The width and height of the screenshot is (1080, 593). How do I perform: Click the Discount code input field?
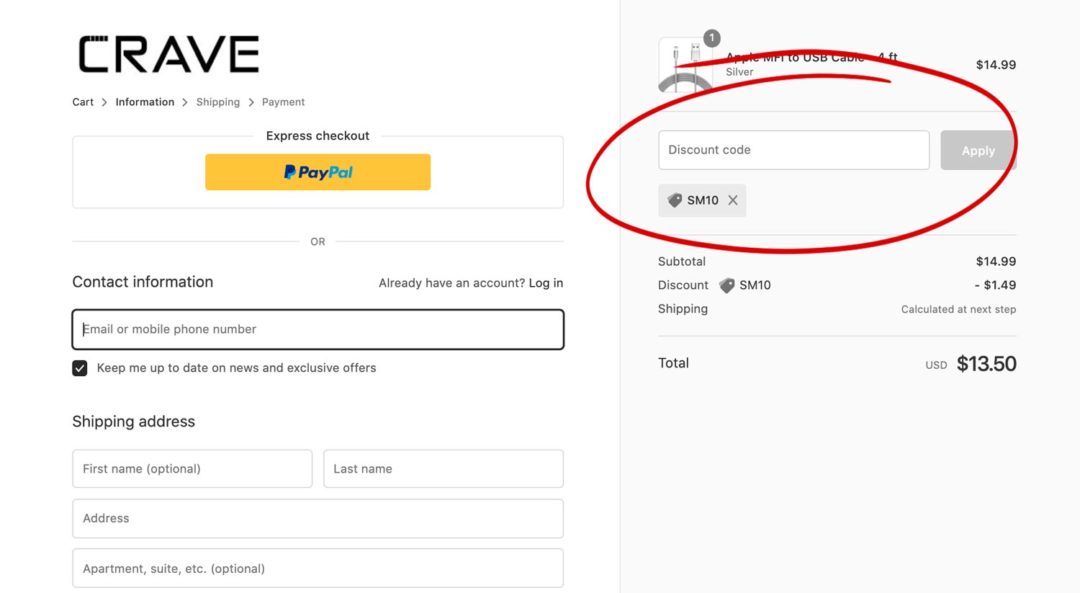pyautogui.click(x=793, y=149)
